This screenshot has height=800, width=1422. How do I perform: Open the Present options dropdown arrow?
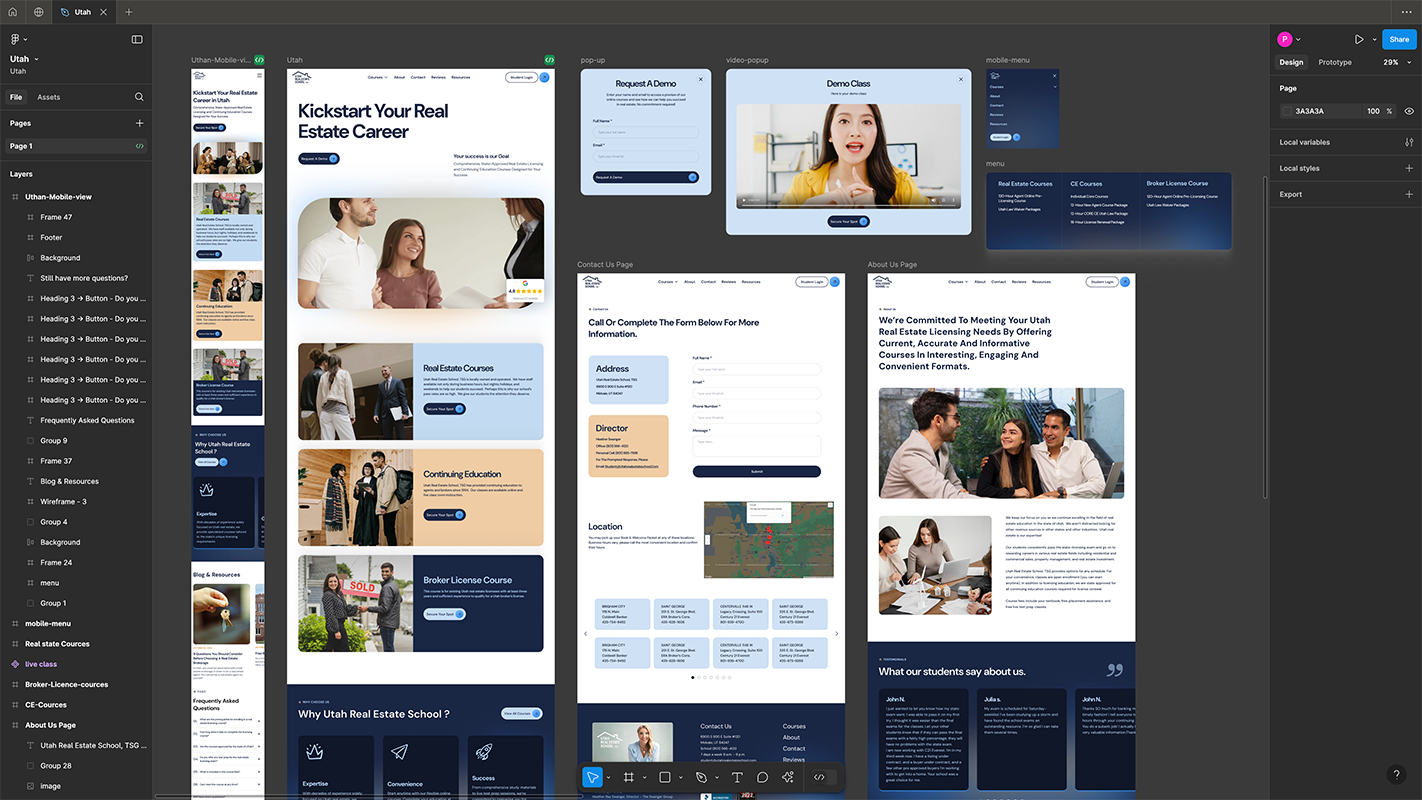(1374, 39)
